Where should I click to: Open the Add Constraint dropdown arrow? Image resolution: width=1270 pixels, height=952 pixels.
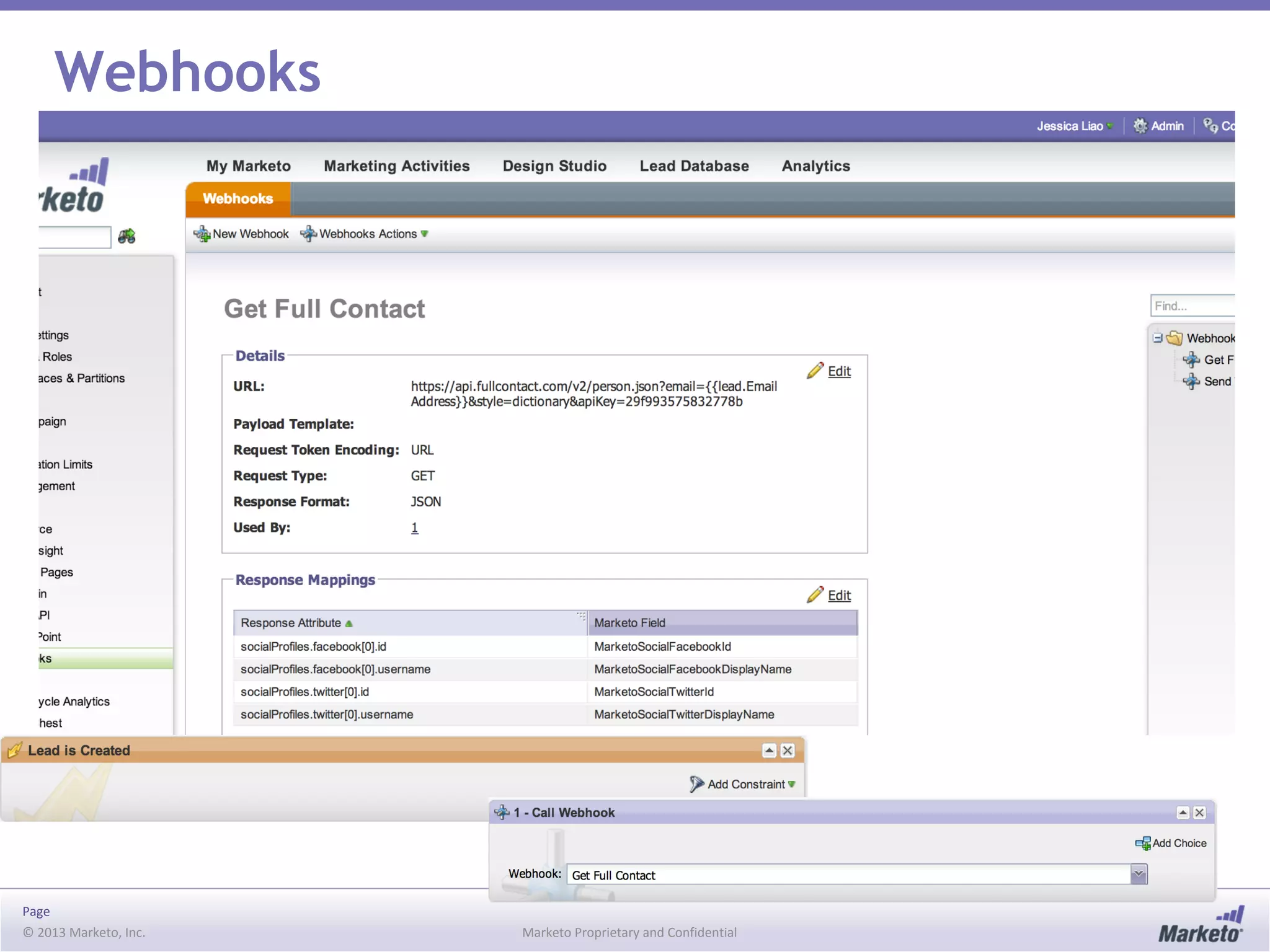point(792,785)
